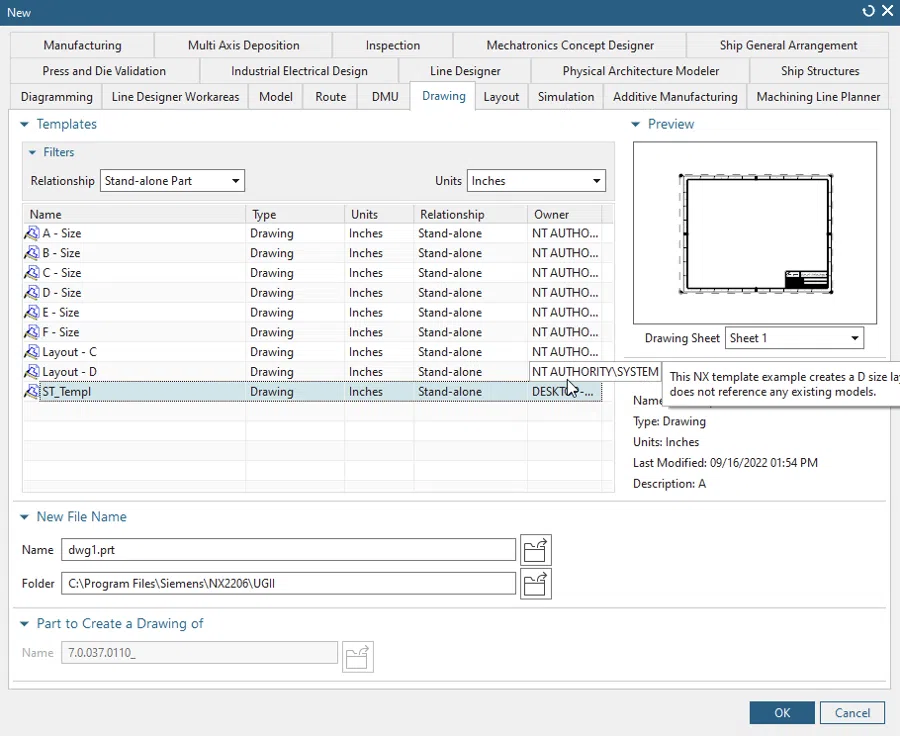Select Mechatronics Concept Designer tab
The height and width of the screenshot is (736, 900).
tap(570, 45)
